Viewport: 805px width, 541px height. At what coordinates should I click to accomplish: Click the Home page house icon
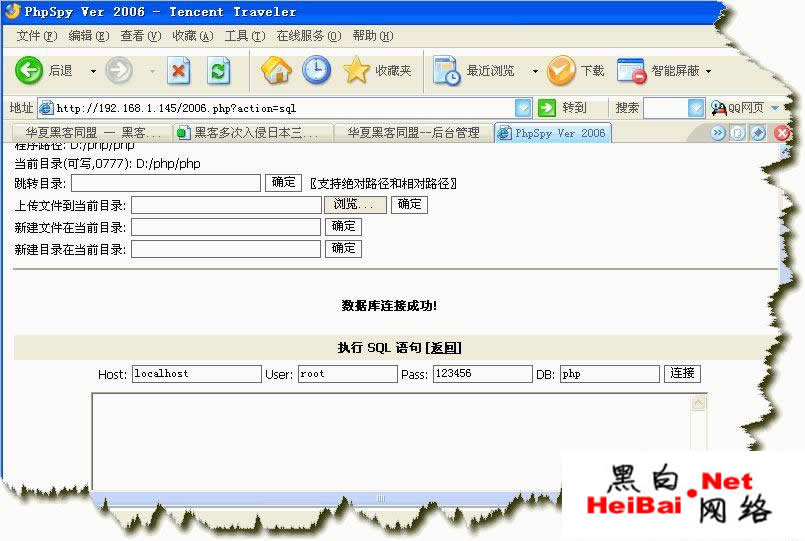[277, 70]
